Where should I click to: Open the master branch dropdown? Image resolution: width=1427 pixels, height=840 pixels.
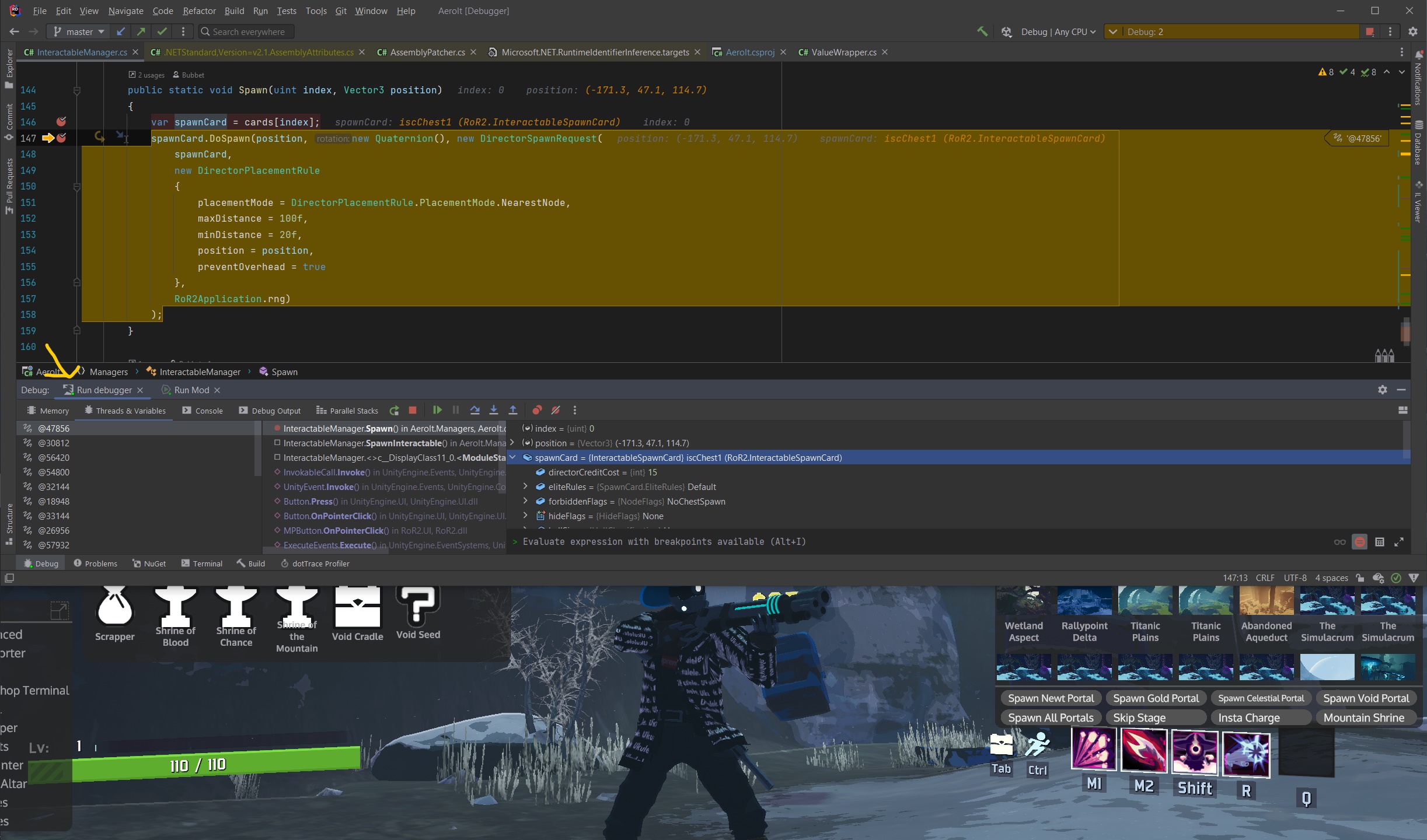79,32
